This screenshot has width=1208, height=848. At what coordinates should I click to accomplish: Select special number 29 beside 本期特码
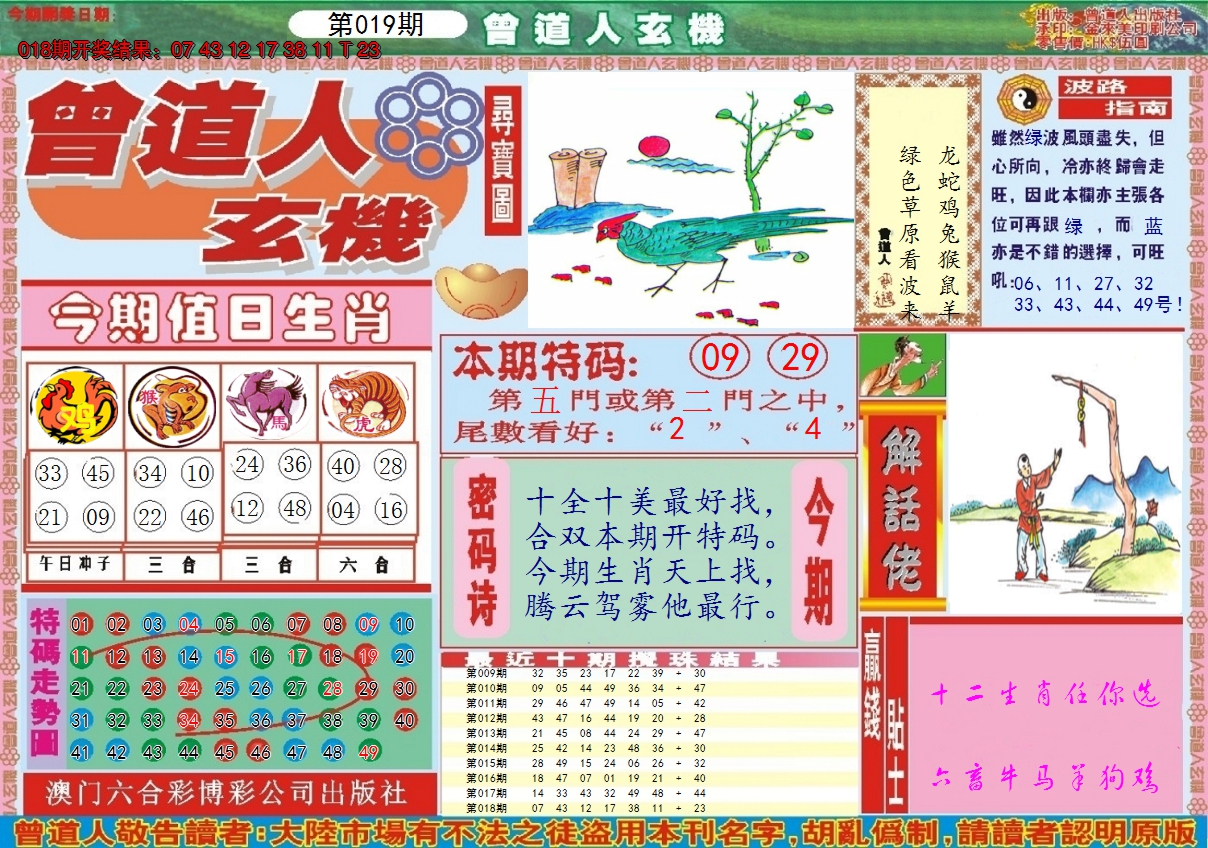800,358
